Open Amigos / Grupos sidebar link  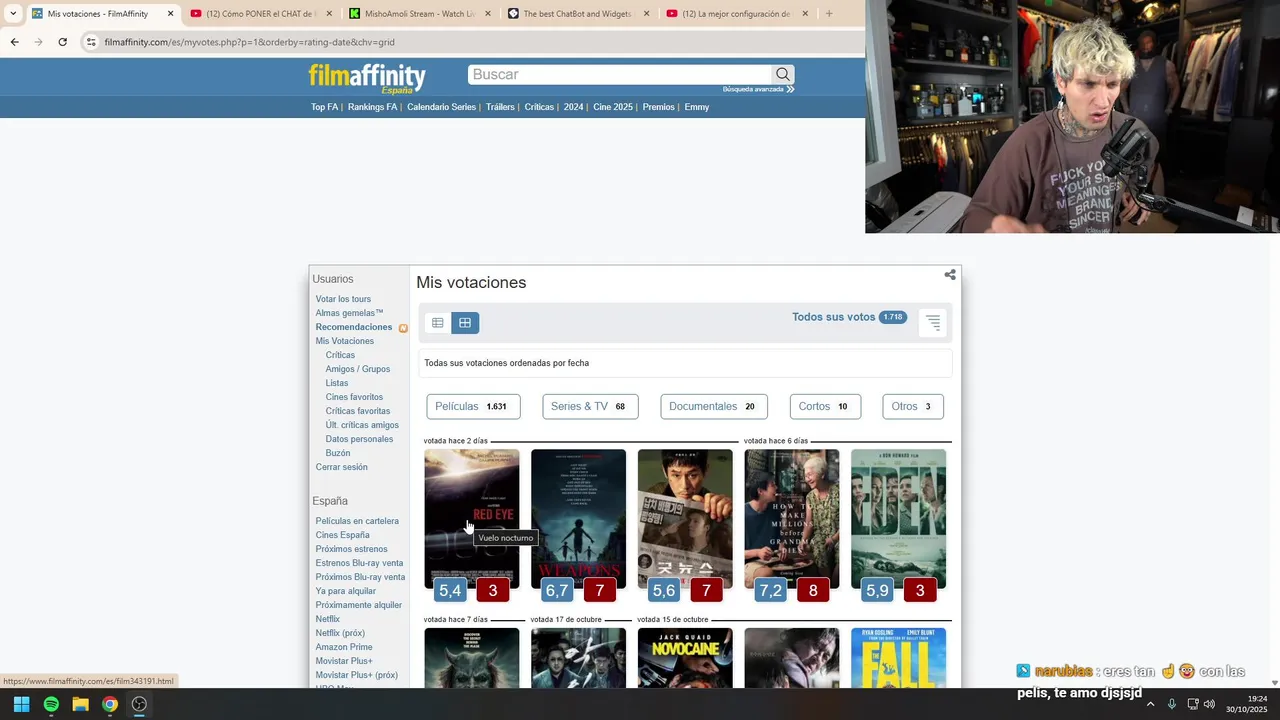point(358,369)
